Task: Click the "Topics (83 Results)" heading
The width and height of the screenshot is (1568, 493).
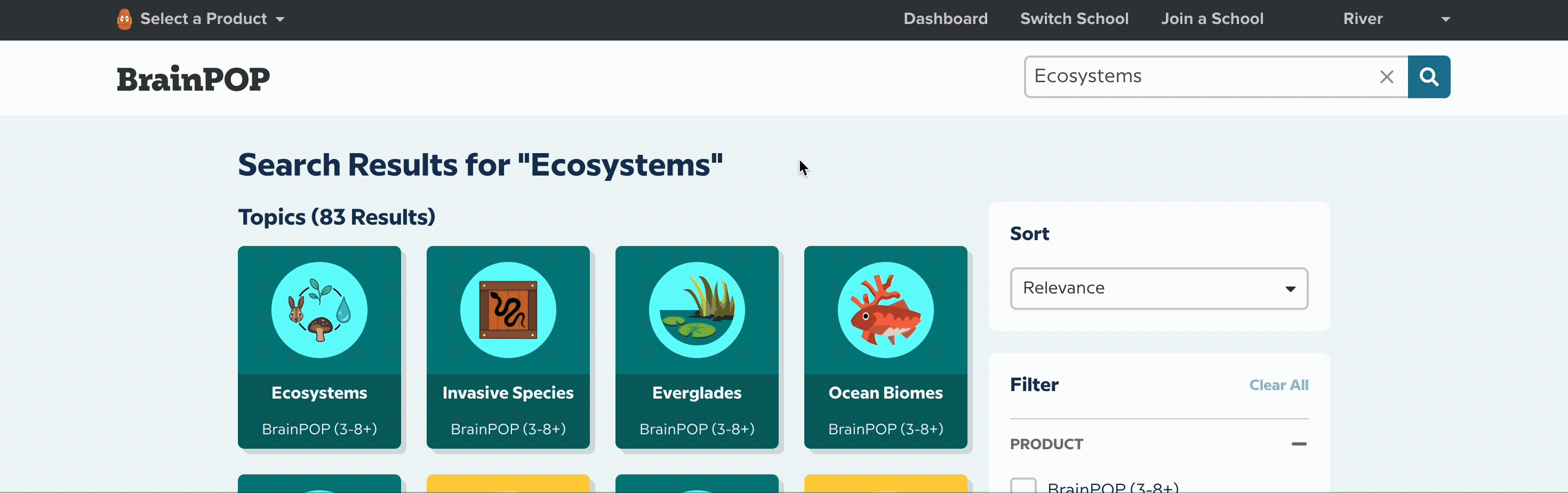Action: click(x=337, y=217)
